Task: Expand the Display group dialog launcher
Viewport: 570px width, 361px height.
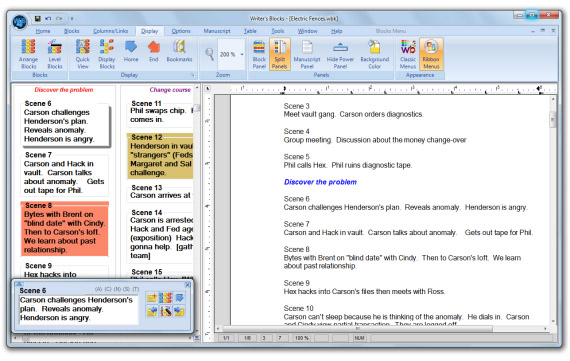Action: [192, 75]
